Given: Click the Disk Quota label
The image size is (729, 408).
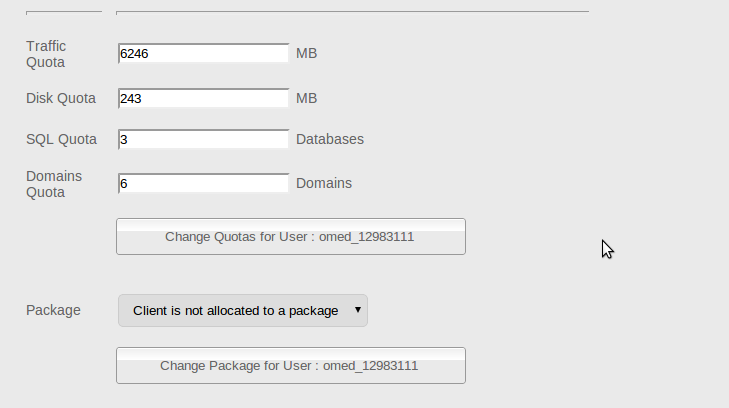Looking at the screenshot, I should (61, 99).
